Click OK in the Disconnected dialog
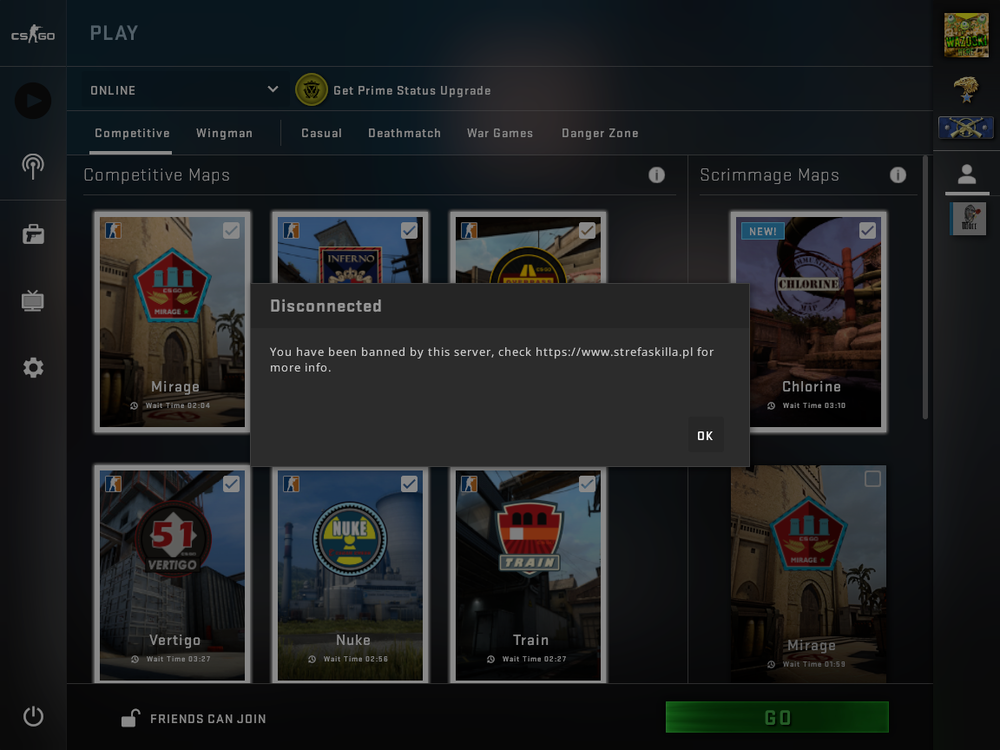Viewport: 1000px width, 750px height. tap(705, 436)
